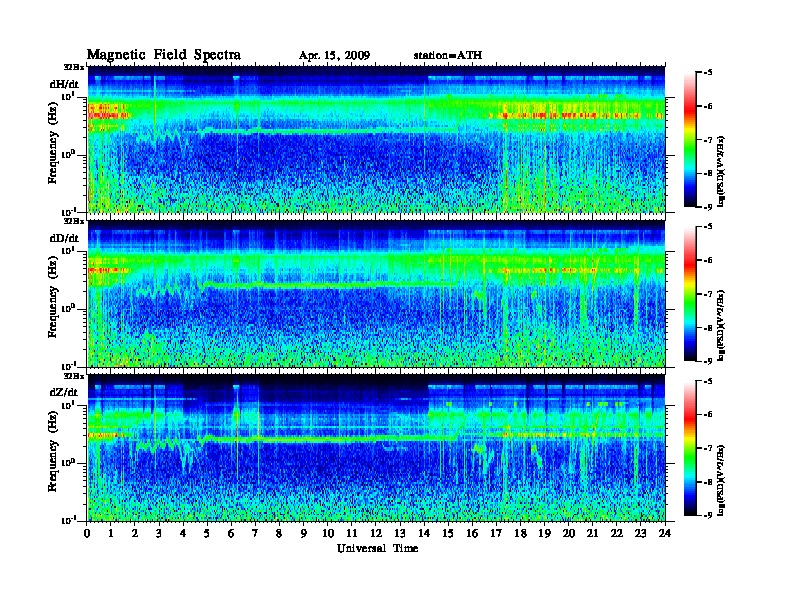Click the dZ/dt panel color bar
Image resolution: width=792 pixels, height=612 pixels.
coord(690,448)
